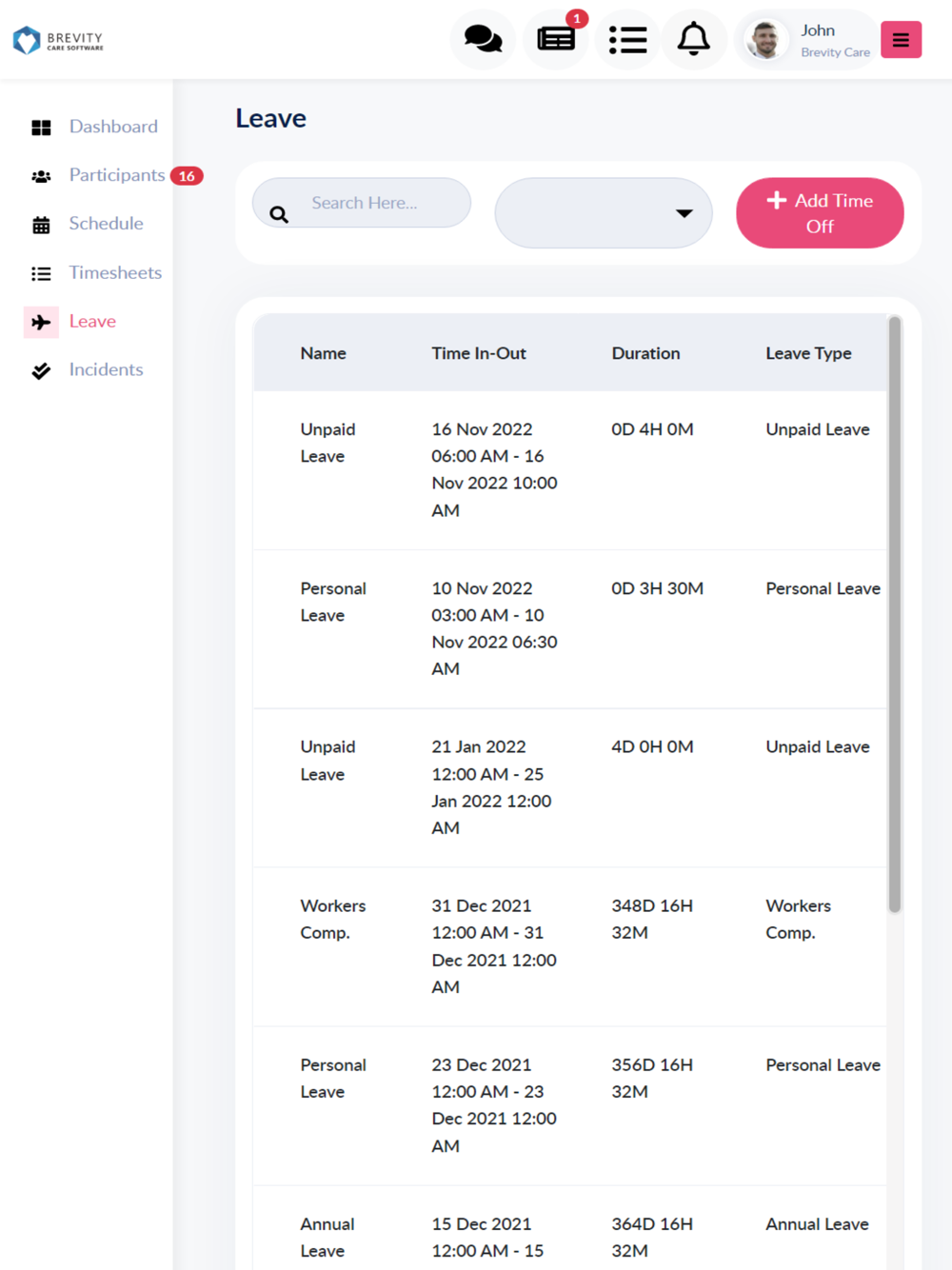
Task: Open Schedule from the sidebar
Action: tap(106, 224)
